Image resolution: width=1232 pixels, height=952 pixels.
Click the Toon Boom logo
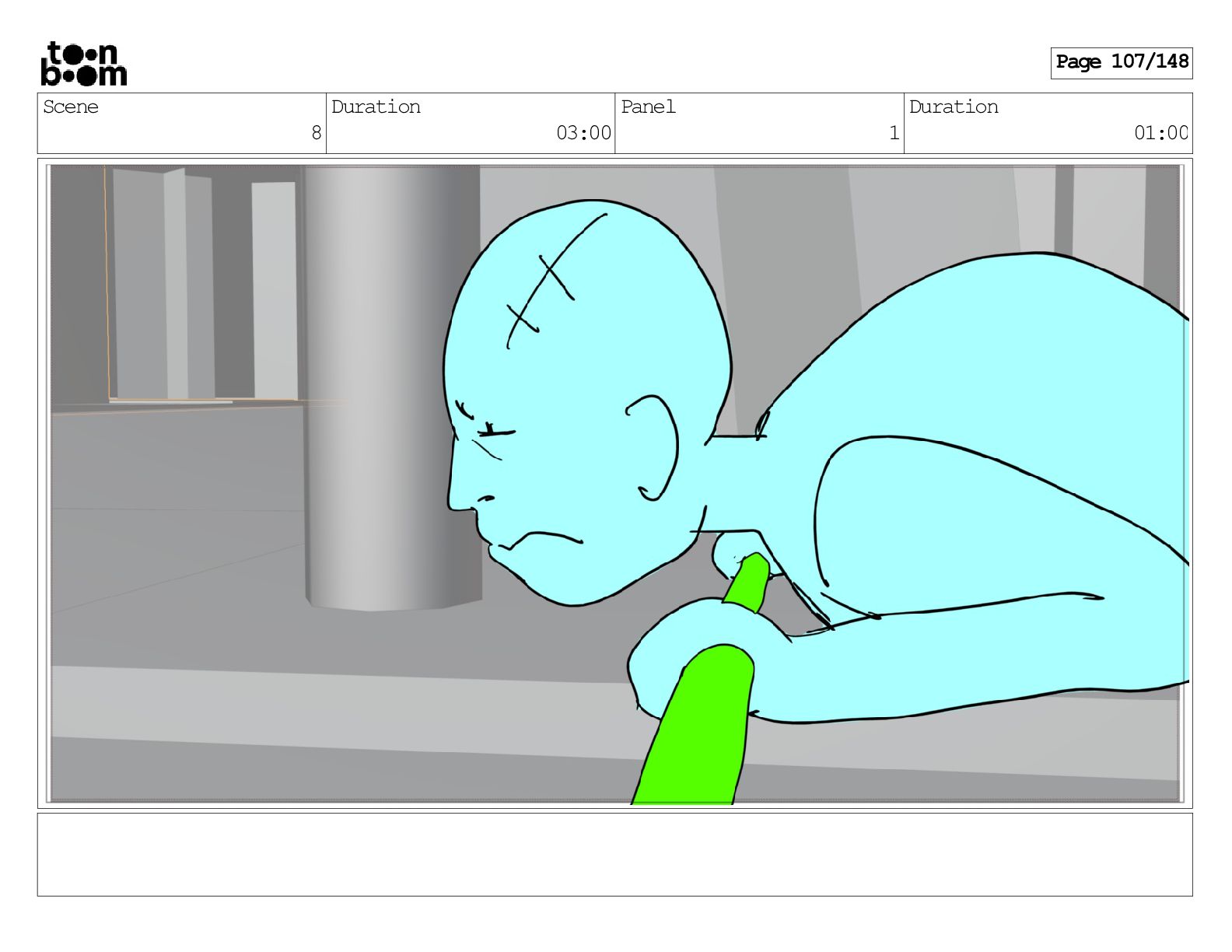tap(83, 64)
